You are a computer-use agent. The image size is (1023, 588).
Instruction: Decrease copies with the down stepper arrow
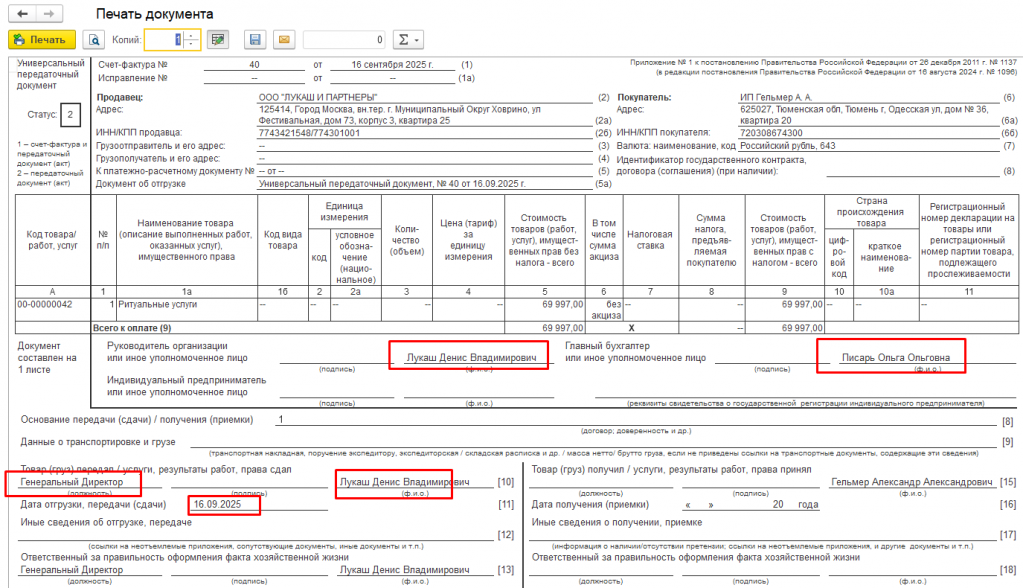pos(192,44)
